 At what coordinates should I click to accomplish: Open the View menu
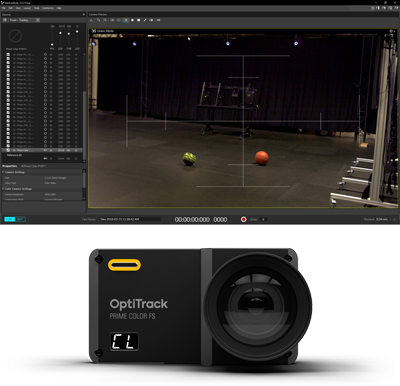point(18,8)
